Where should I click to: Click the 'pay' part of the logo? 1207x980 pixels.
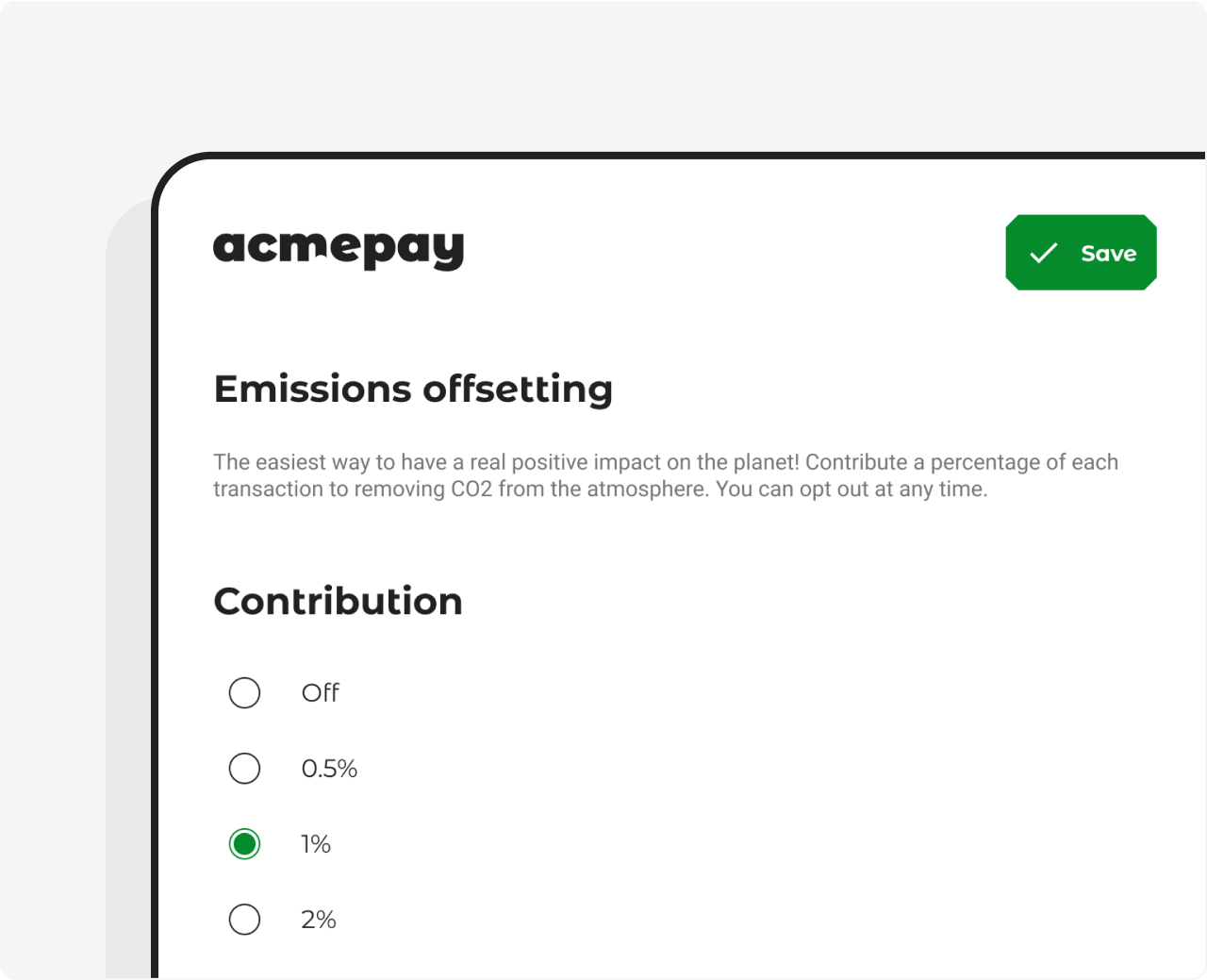click(415, 249)
